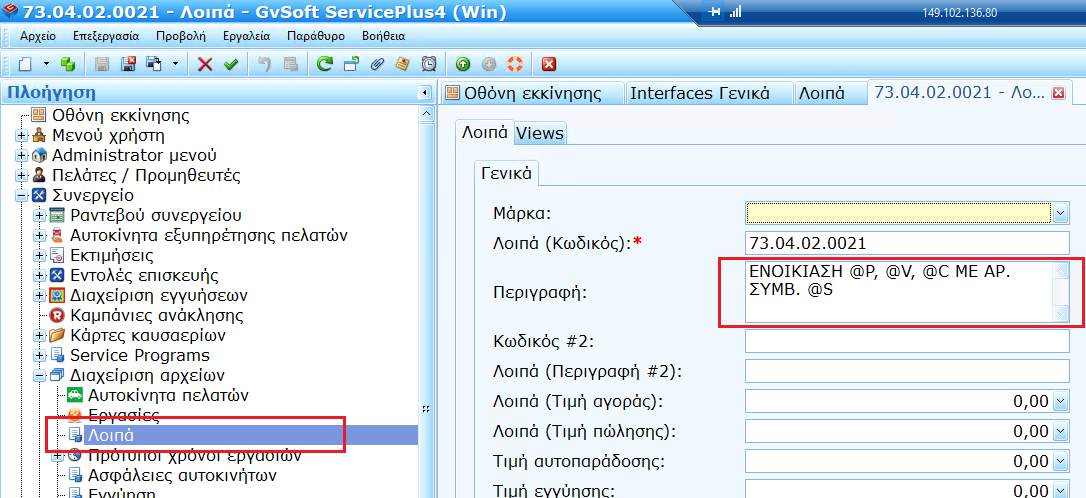Open the Μάρκα dropdown list
Screen dimensions: 1086x498
[x=1059, y=213]
